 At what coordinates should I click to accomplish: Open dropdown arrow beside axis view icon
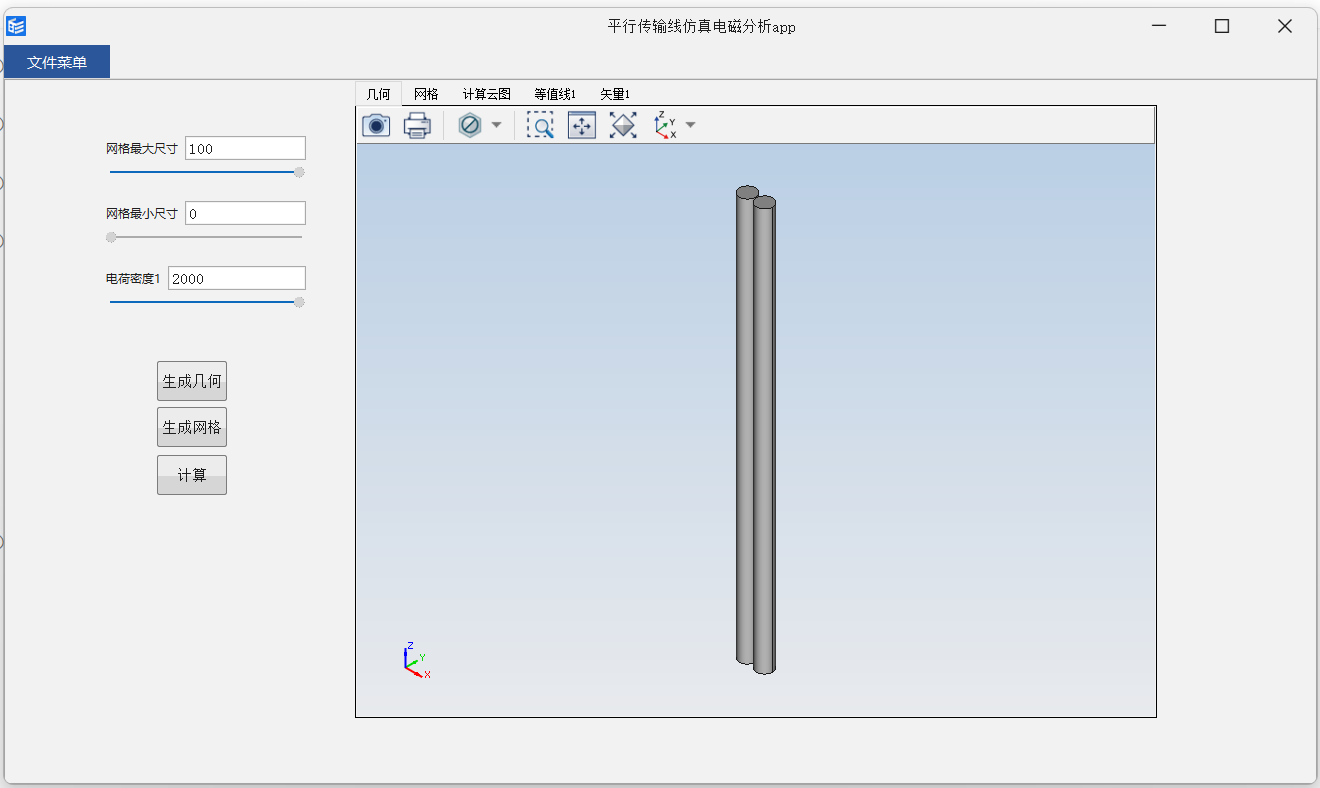pos(690,125)
